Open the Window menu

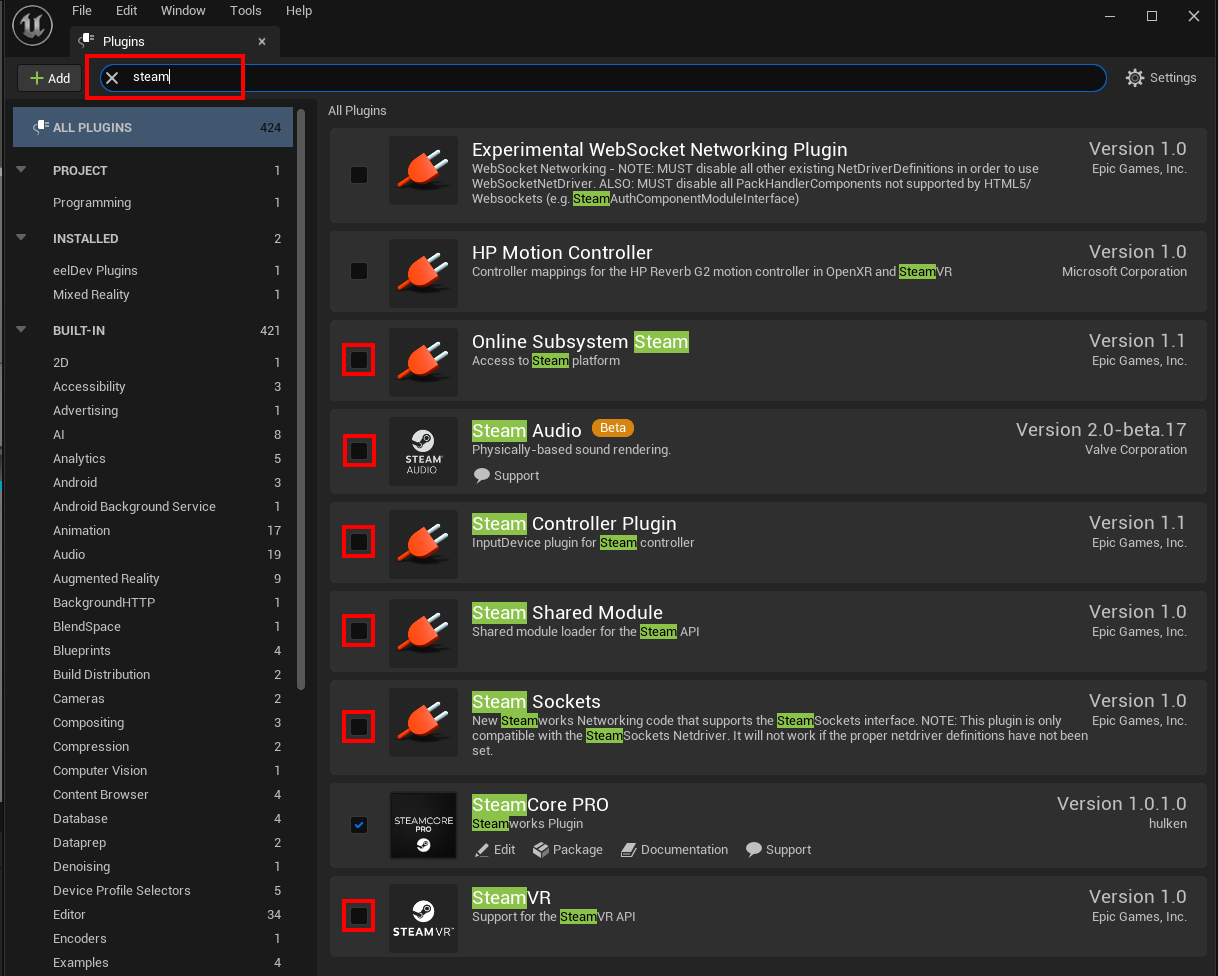[x=182, y=11]
